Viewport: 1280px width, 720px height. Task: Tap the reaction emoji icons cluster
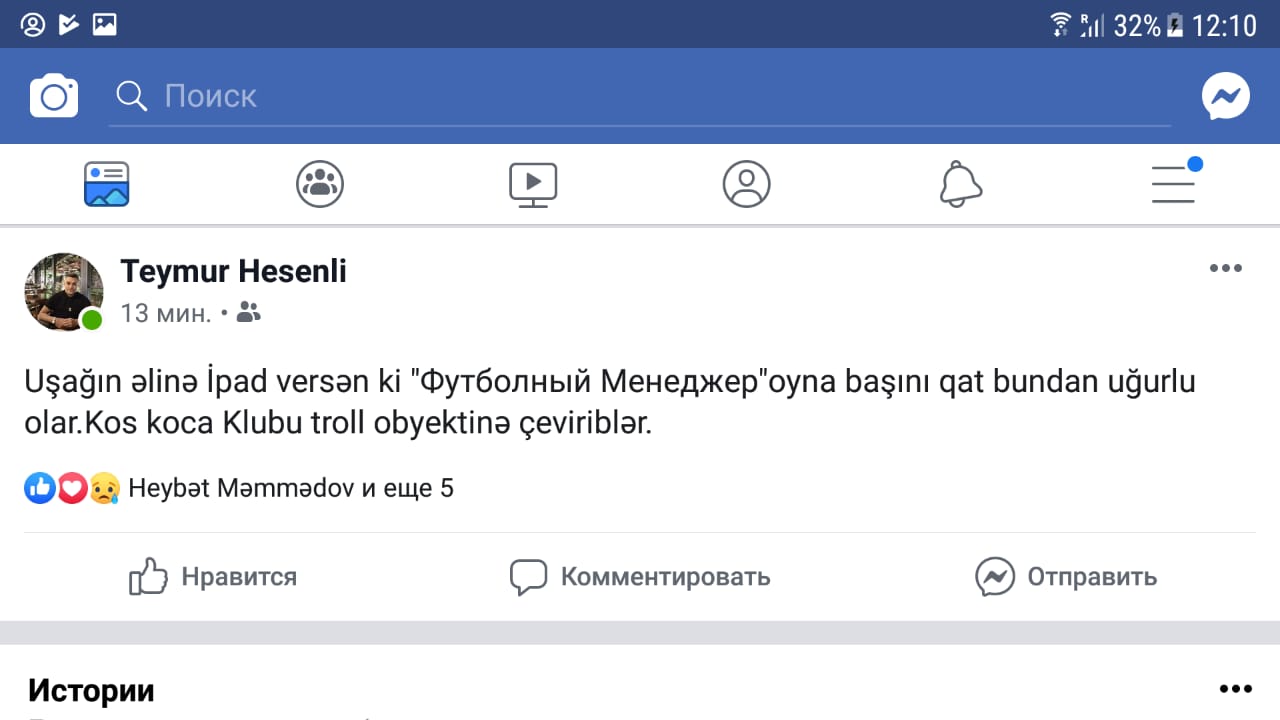(x=72, y=488)
